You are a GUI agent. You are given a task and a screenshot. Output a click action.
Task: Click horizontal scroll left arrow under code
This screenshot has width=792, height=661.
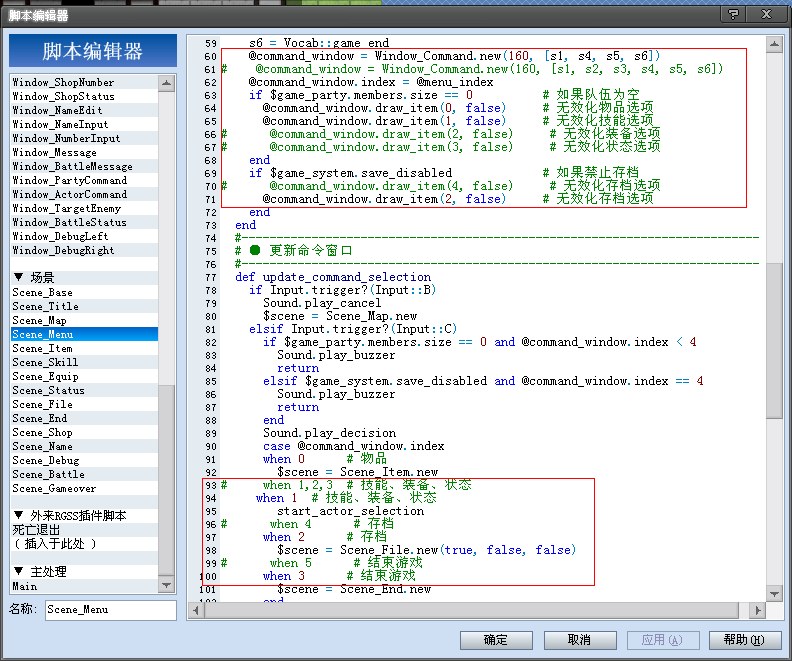point(196,611)
